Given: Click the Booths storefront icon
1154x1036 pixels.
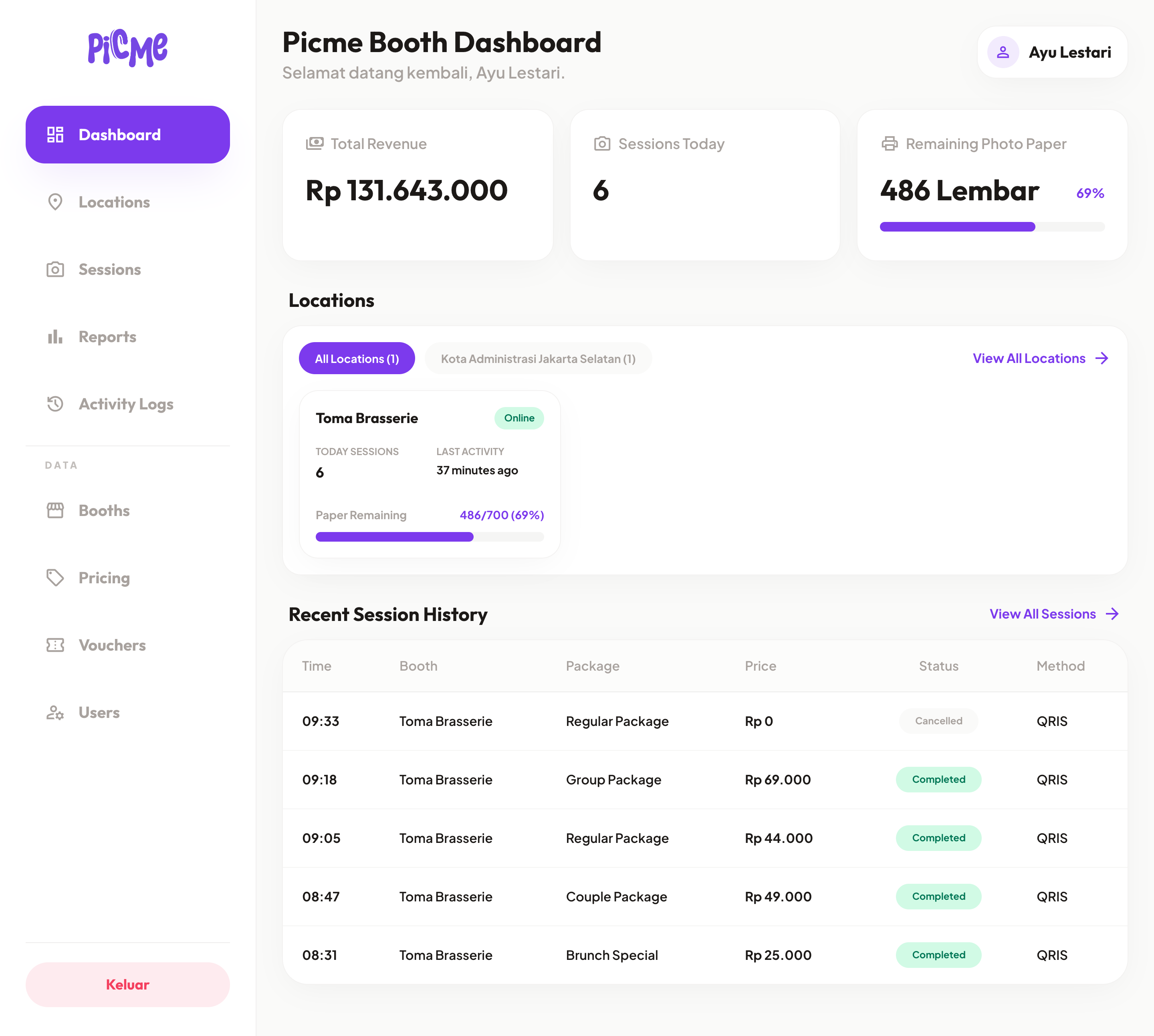Looking at the screenshot, I should [x=55, y=510].
